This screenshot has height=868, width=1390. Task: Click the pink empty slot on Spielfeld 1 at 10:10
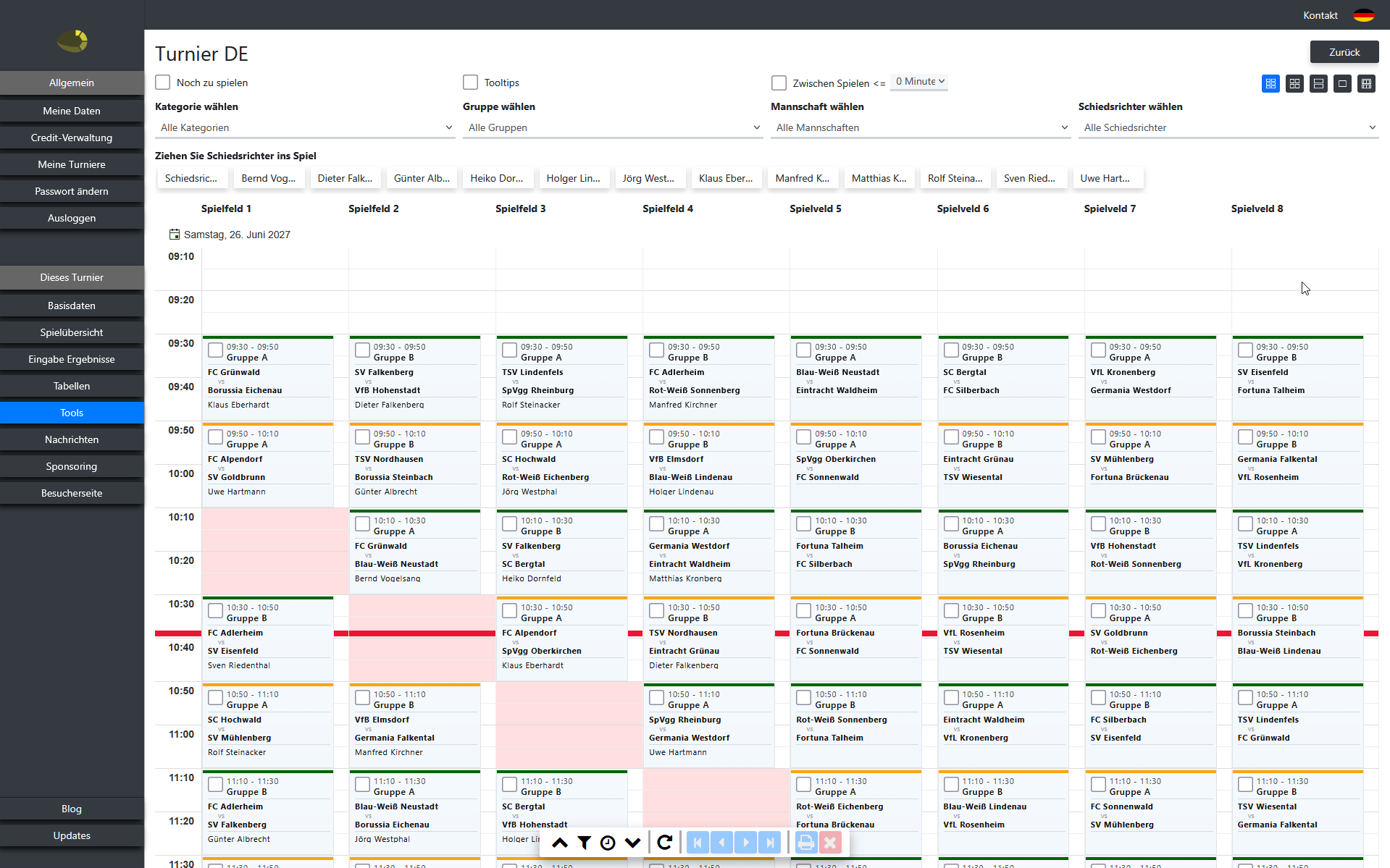tap(275, 551)
